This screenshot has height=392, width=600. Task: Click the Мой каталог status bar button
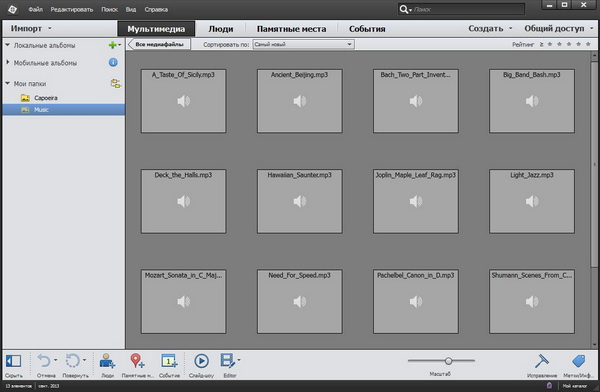[574, 386]
